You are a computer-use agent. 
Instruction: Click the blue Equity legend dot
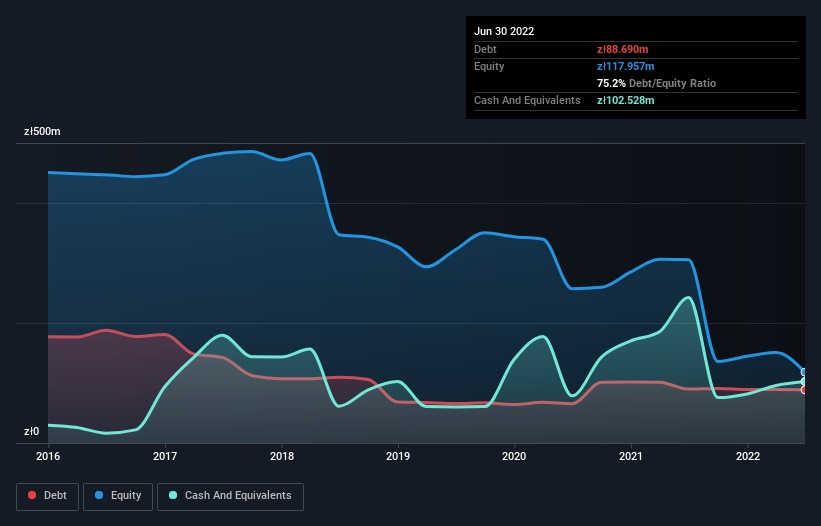pyautogui.click(x=99, y=495)
